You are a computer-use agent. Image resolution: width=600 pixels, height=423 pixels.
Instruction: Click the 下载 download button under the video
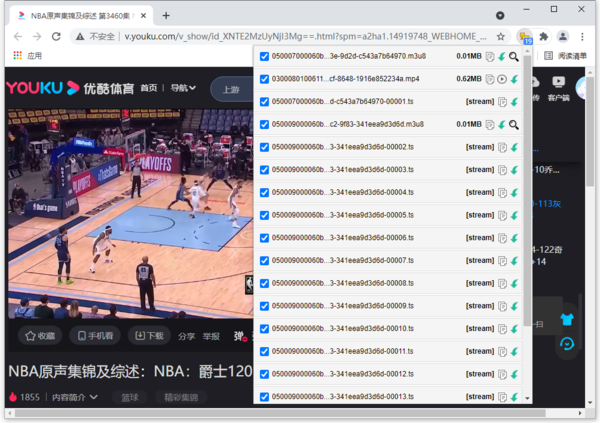pyautogui.click(x=149, y=336)
